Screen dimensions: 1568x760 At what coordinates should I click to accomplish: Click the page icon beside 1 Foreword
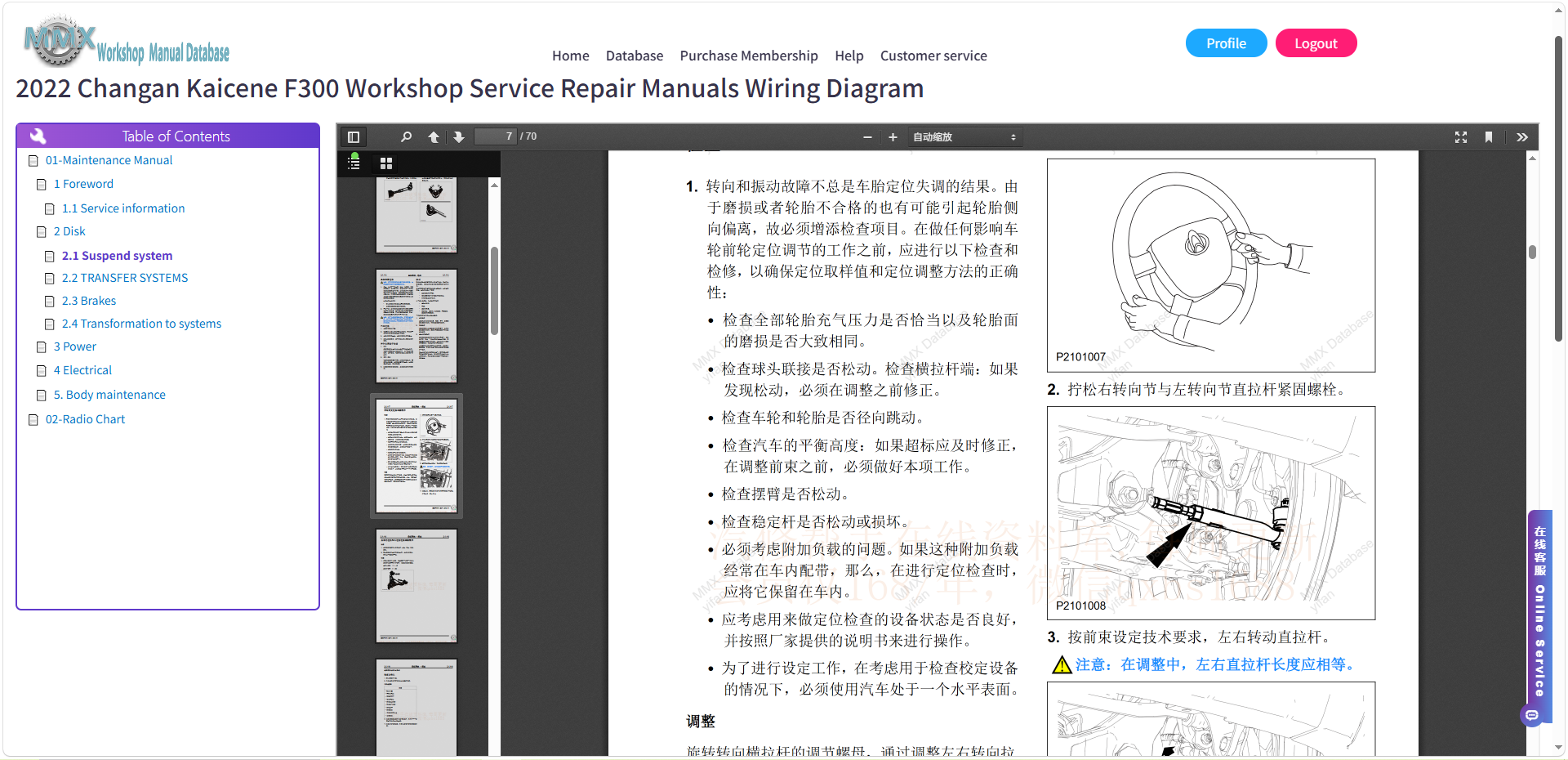[42, 185]
